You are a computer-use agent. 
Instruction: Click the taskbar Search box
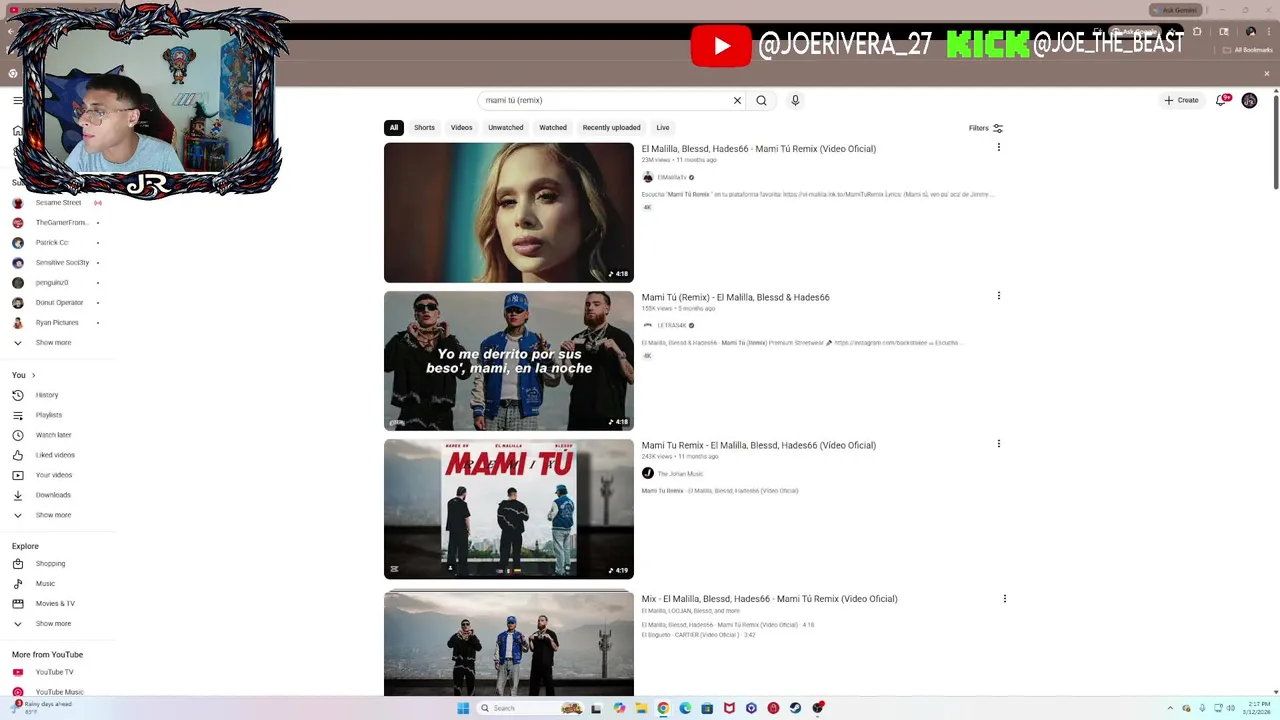(530, 708)
